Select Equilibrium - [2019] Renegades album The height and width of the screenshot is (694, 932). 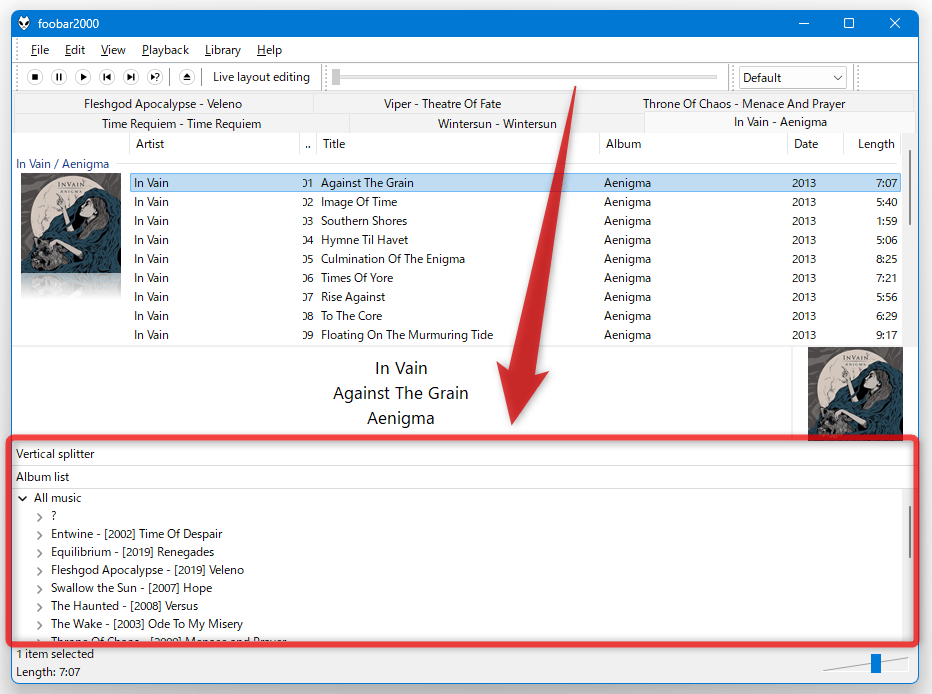(133, 552)
